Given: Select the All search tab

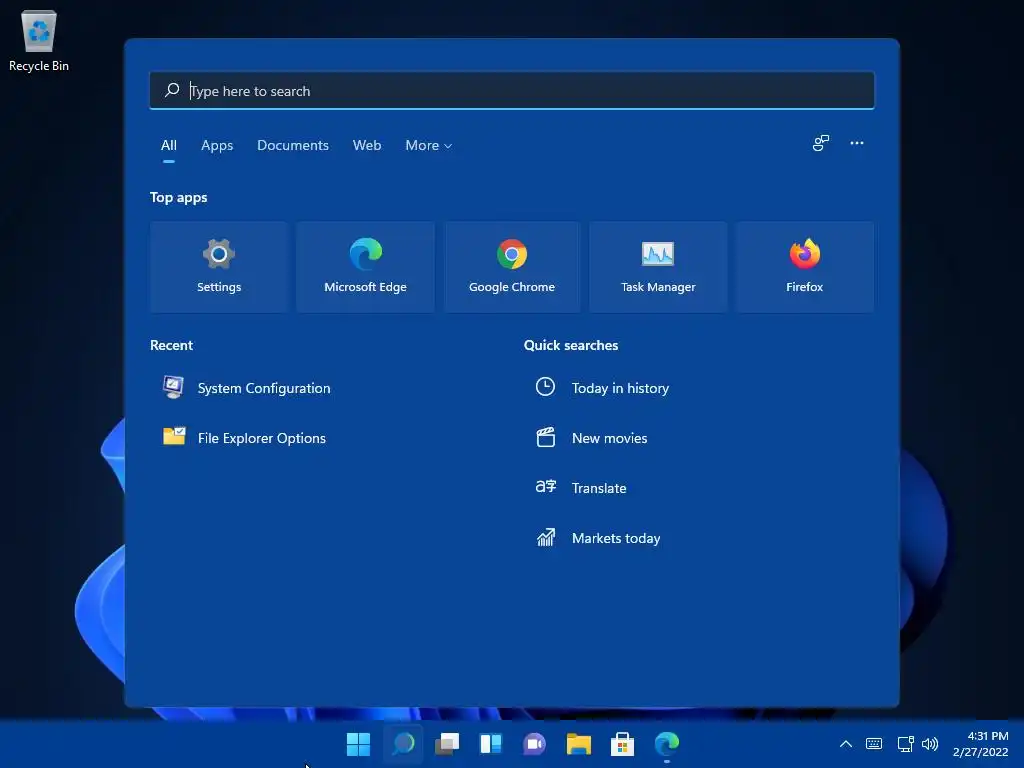Looking at the screenshot, I should point(168,145).
